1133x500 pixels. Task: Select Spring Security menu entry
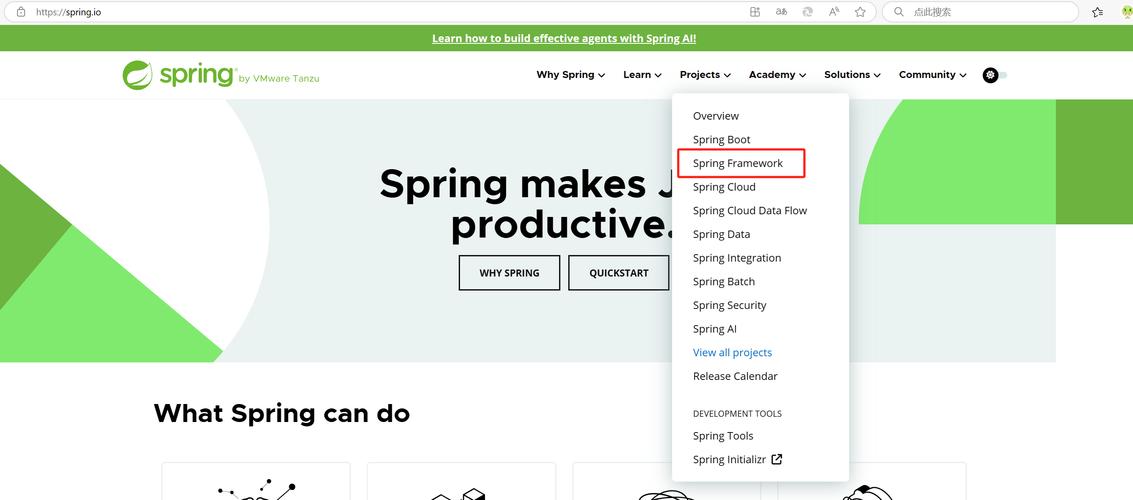click(730, 306)
